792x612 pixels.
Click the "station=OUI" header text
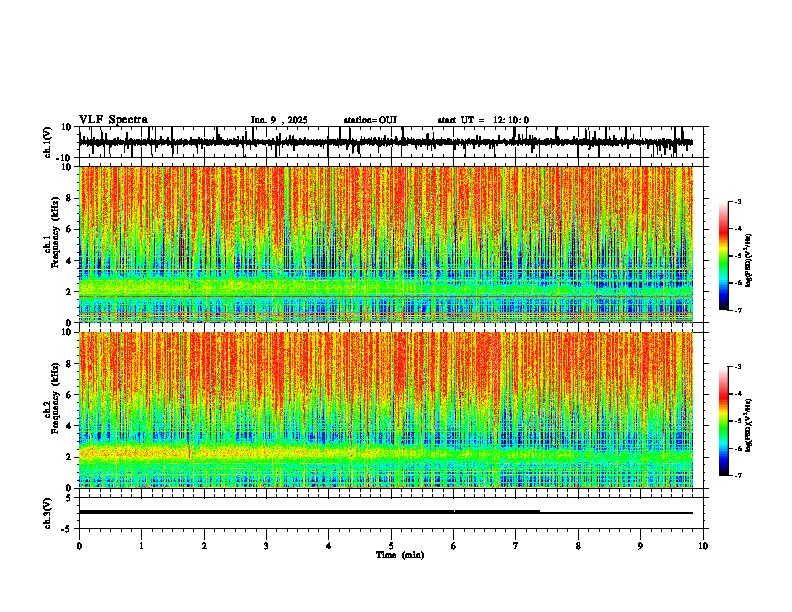click(x=370, y=120)
